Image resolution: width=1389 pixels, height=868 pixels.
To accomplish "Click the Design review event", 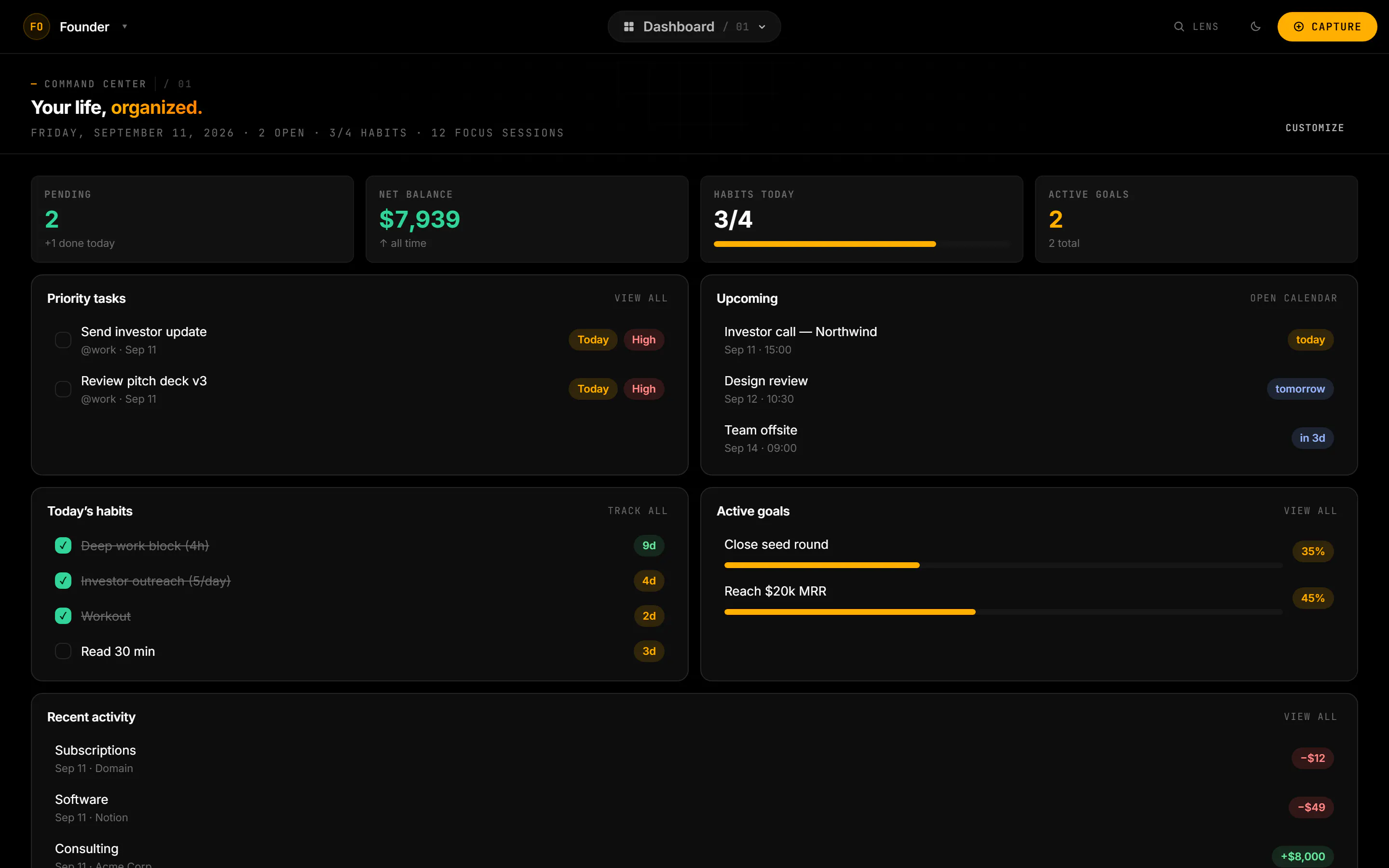I will click(1029, 389).
